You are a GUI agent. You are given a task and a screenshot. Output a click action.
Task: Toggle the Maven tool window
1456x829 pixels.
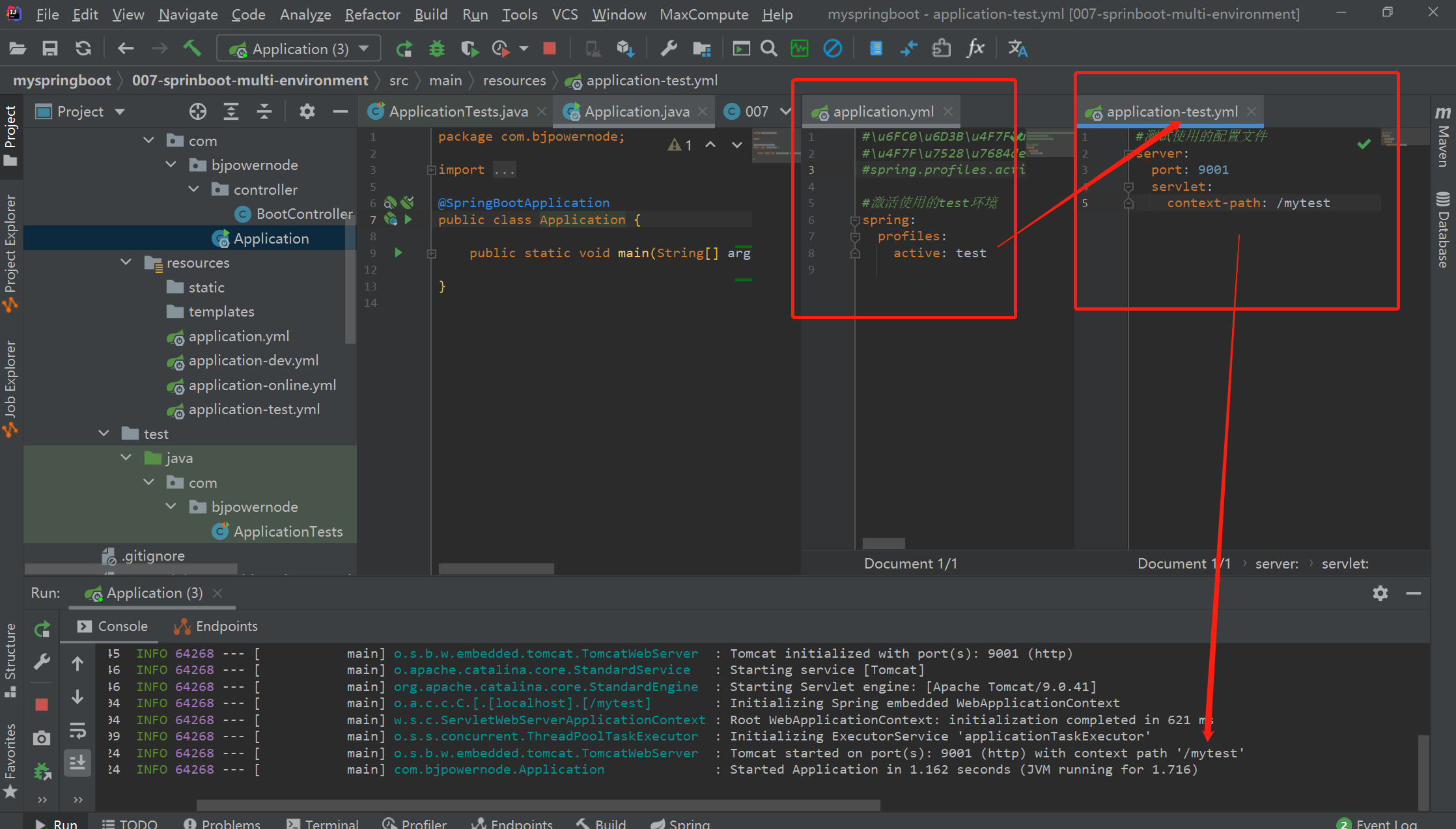click(1443, 137)
